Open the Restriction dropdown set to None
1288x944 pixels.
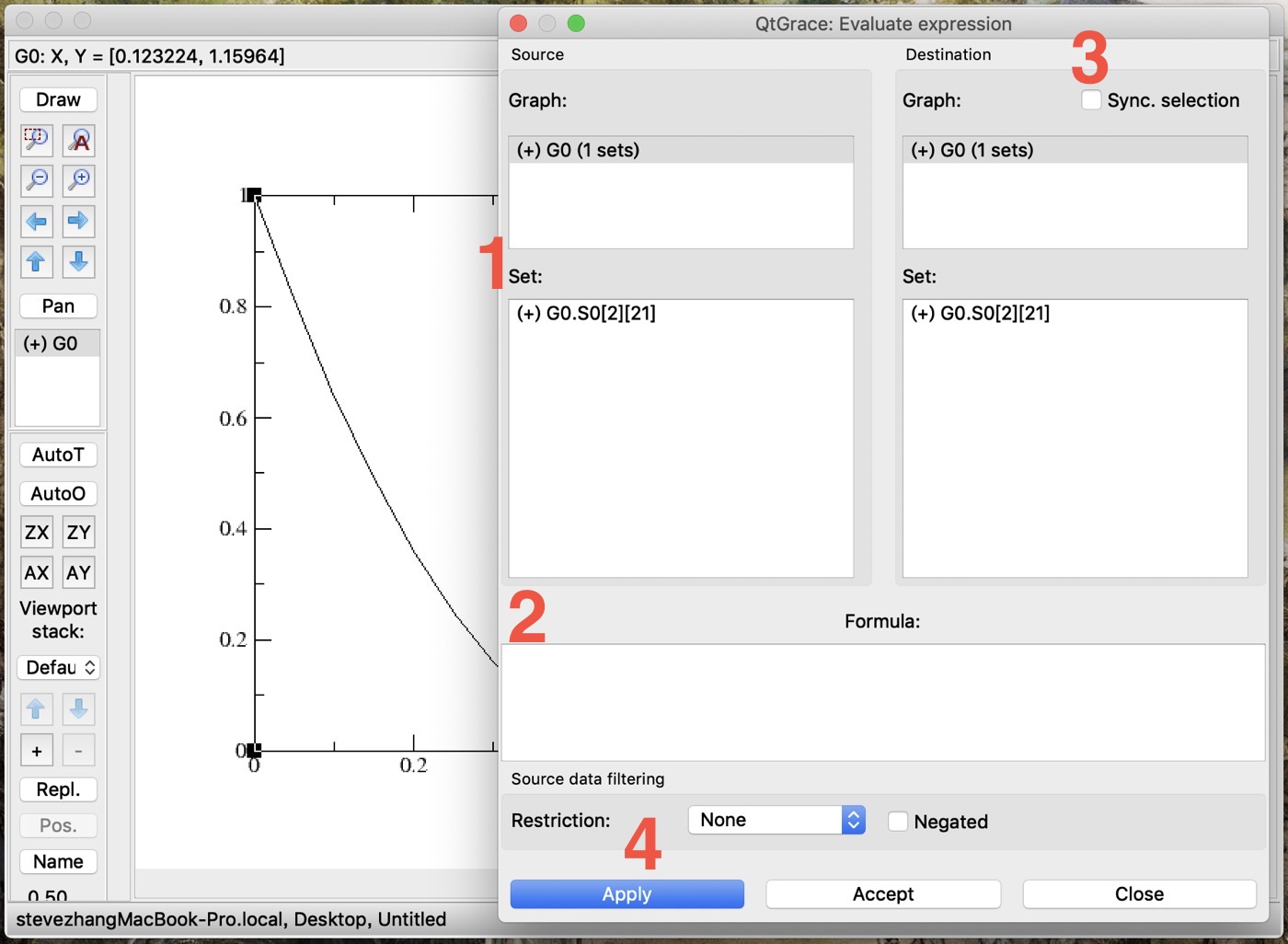coord(776,820)
